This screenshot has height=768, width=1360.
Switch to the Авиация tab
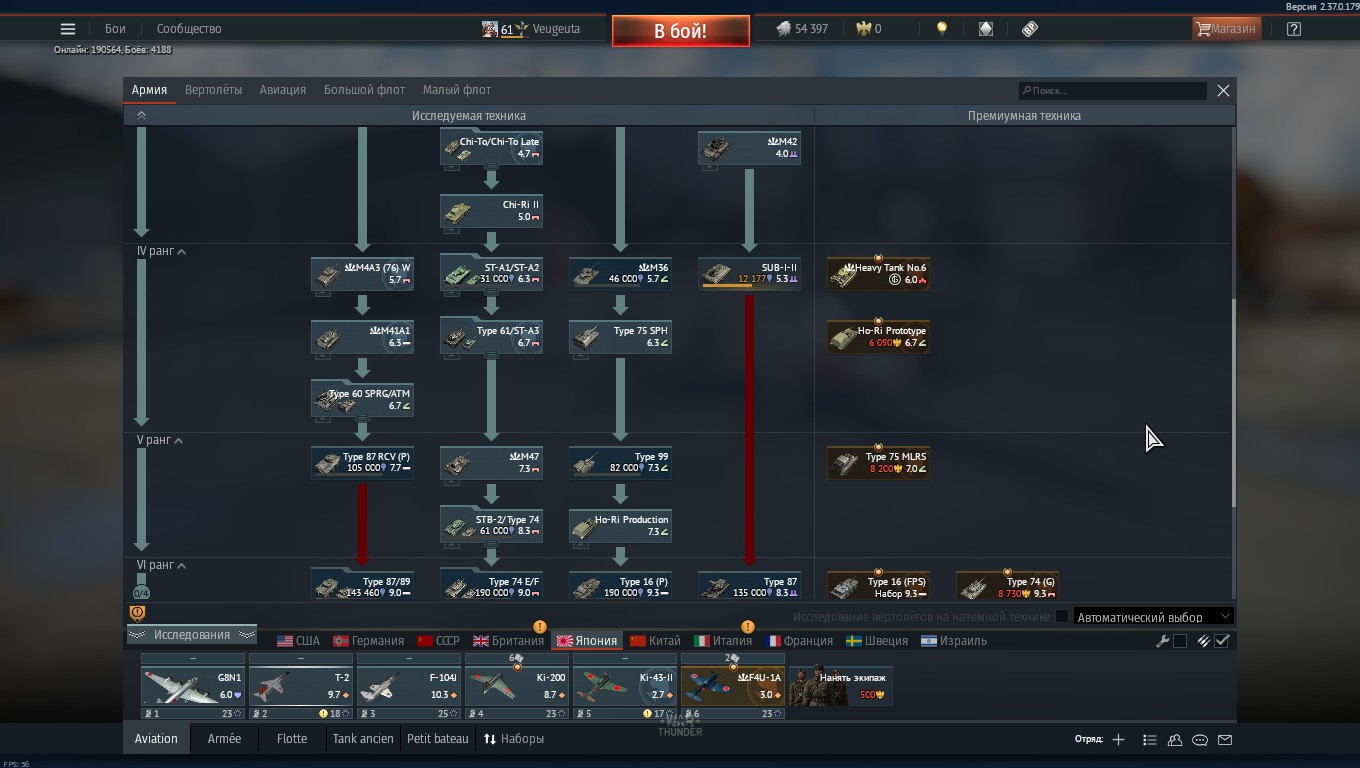point(283,90)
